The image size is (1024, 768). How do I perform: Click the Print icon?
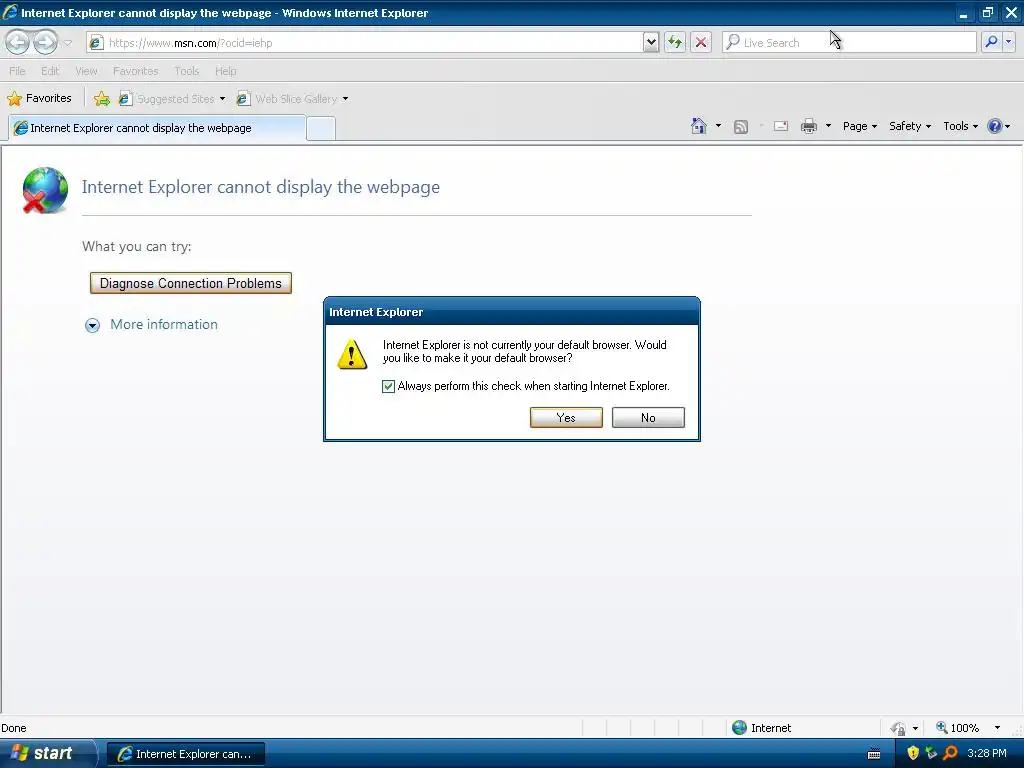808,126
